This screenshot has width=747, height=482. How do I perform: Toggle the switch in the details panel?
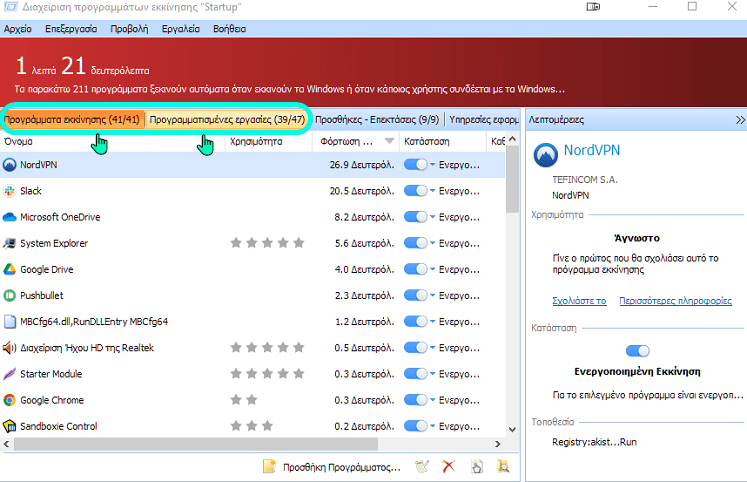pos(637,351)
